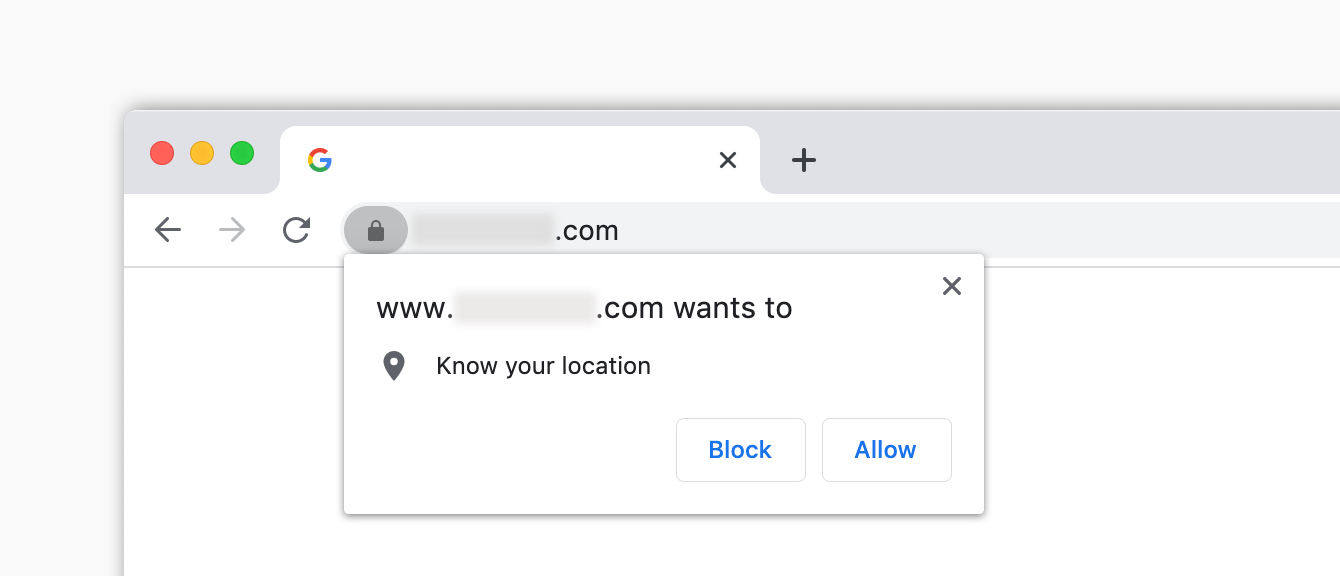
Task: Open a new tab with the plus icon
Action: pos(804,160)
